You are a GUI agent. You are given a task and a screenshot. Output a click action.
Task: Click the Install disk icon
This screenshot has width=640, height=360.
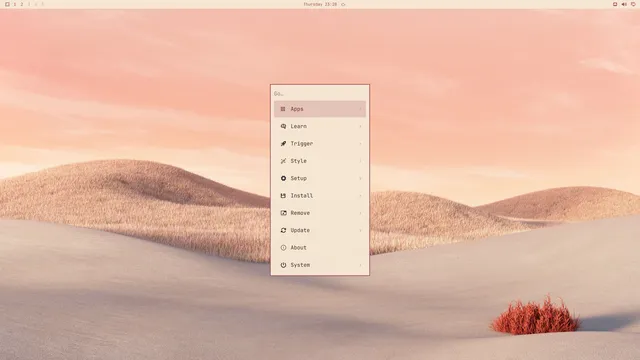pyautogui.click(x=283, y=196)
